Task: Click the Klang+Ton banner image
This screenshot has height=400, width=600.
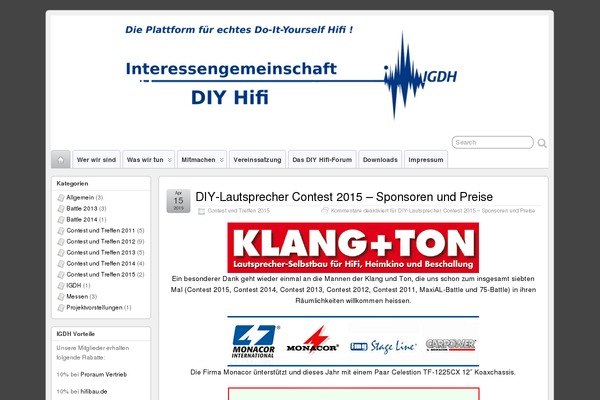Action: tap(353, 248)
